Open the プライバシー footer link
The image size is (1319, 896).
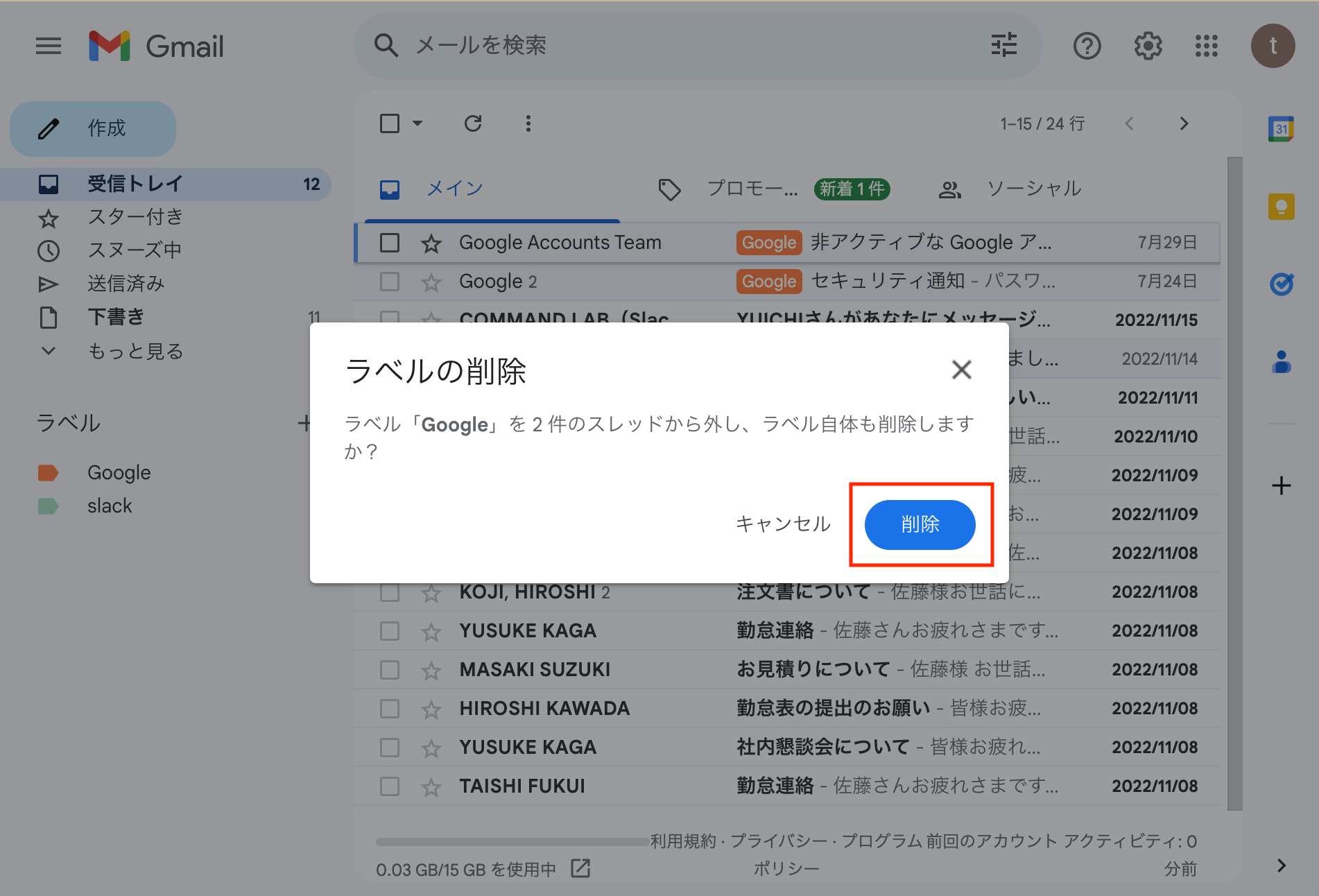point(779,841)
